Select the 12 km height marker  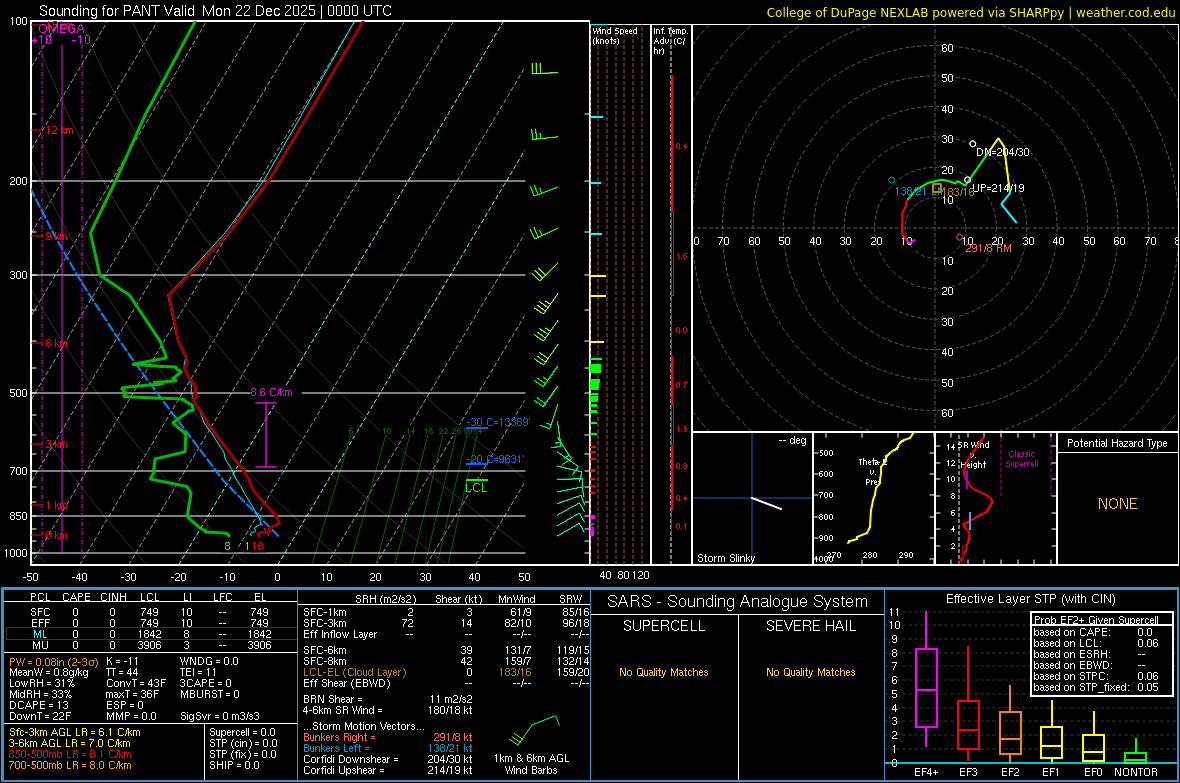57,130
